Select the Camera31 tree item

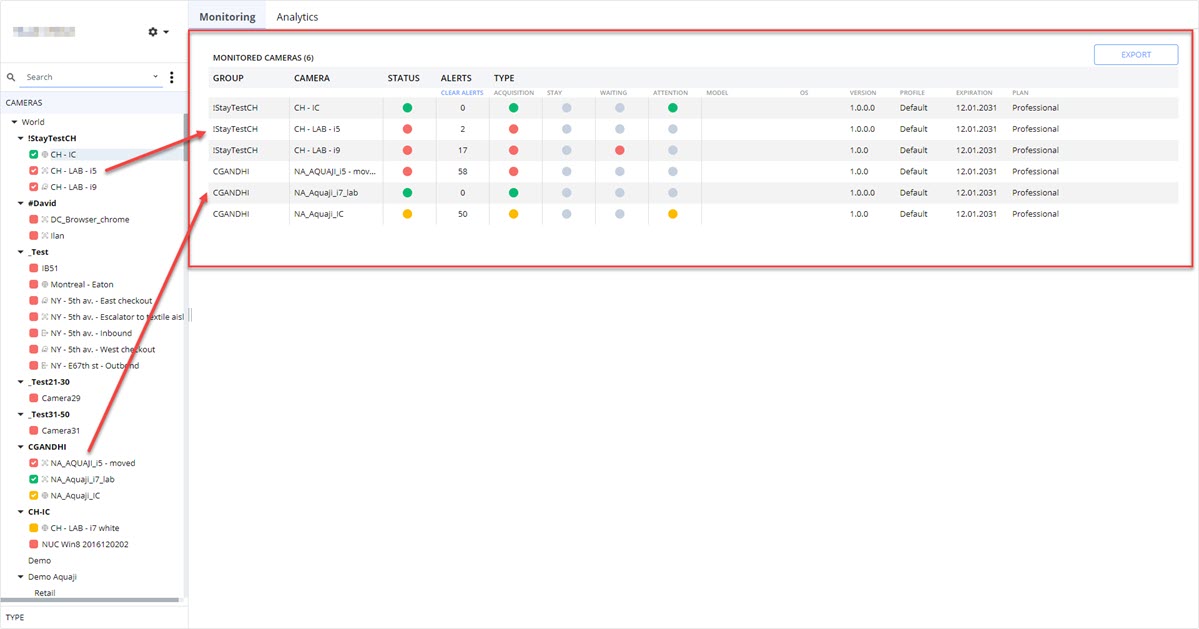pos(60,431)
